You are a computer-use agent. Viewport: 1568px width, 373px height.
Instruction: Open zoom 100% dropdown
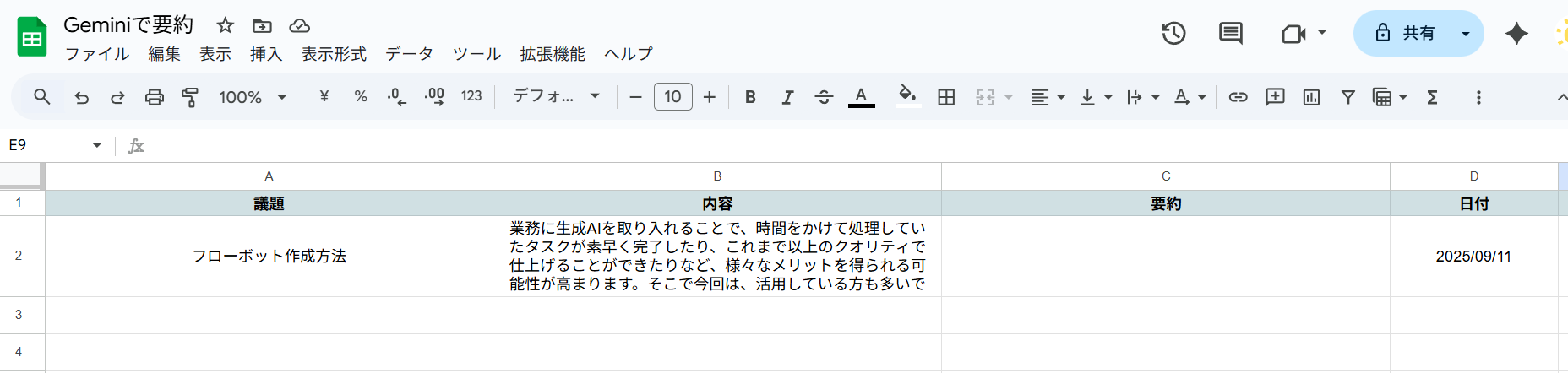click(253, 97)
